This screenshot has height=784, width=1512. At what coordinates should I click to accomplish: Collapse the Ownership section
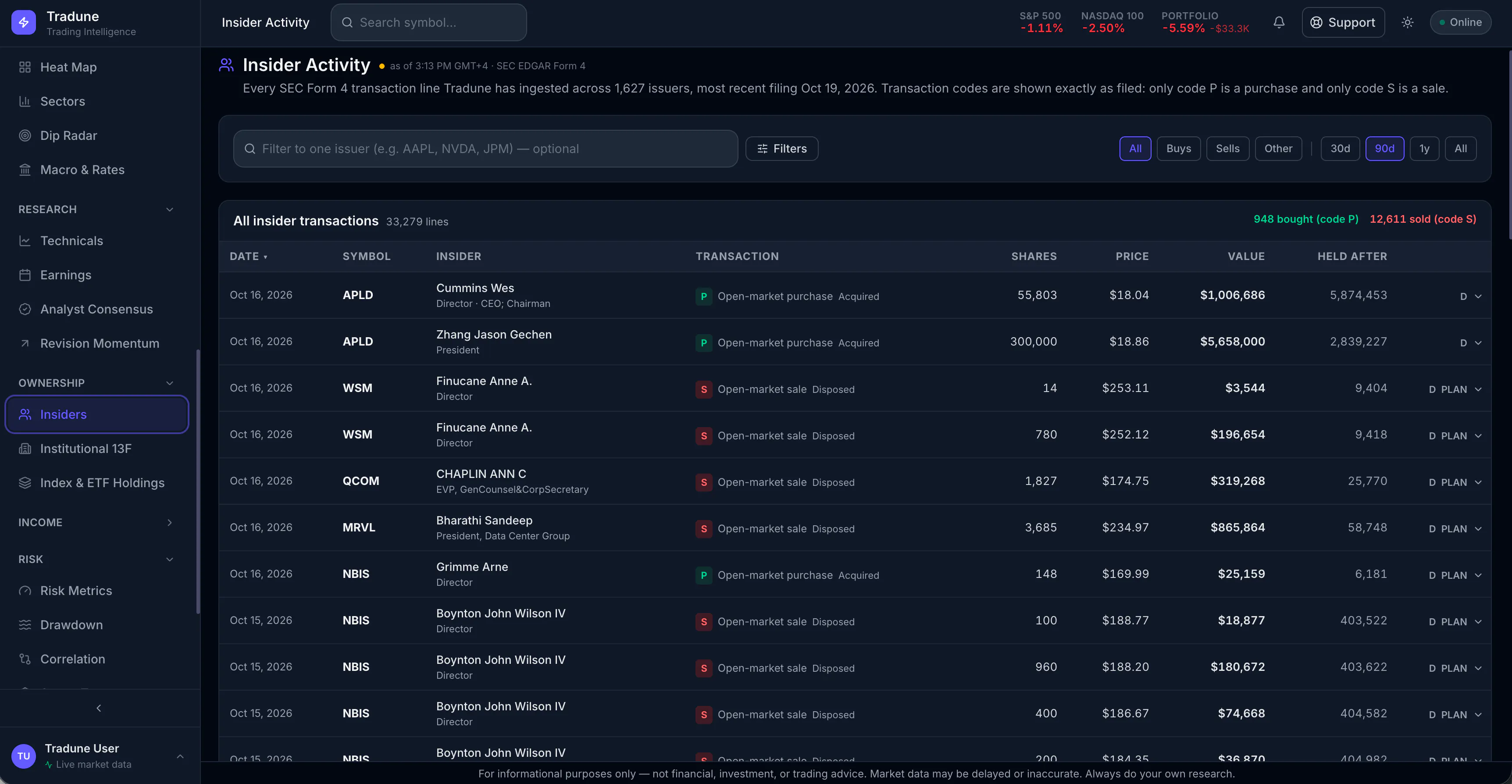[x=170, y=383]
